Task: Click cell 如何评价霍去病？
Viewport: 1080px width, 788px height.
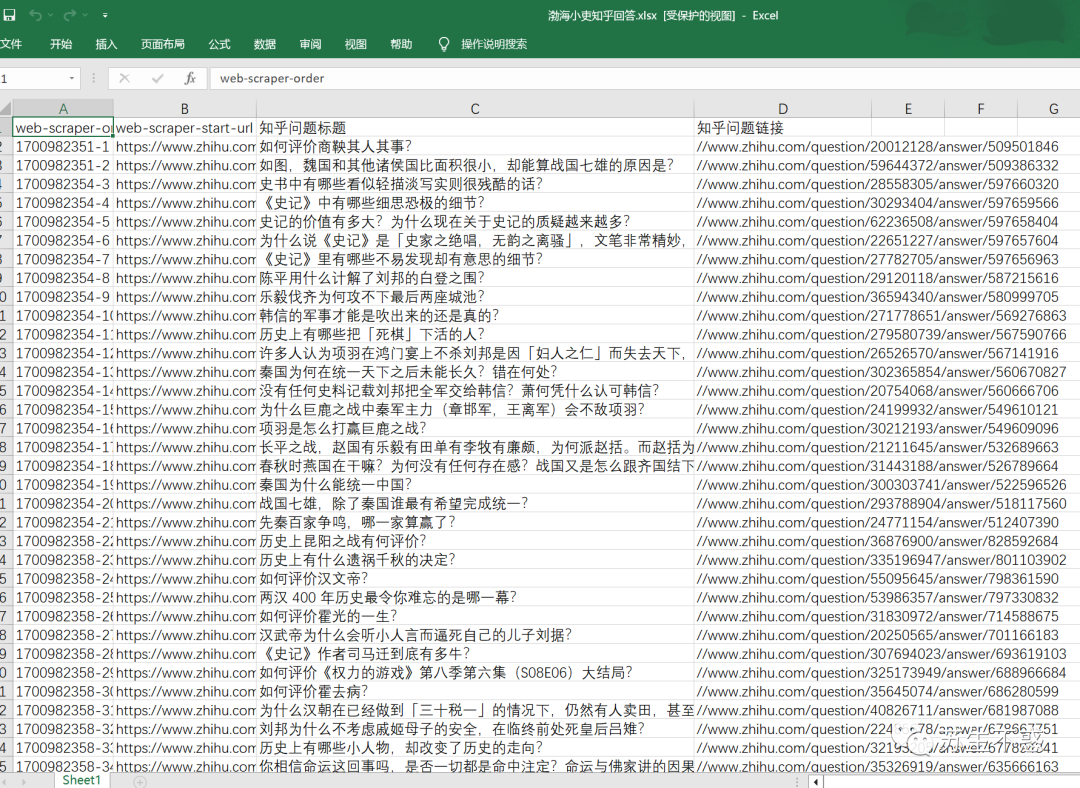Action: tap(475, 692)
